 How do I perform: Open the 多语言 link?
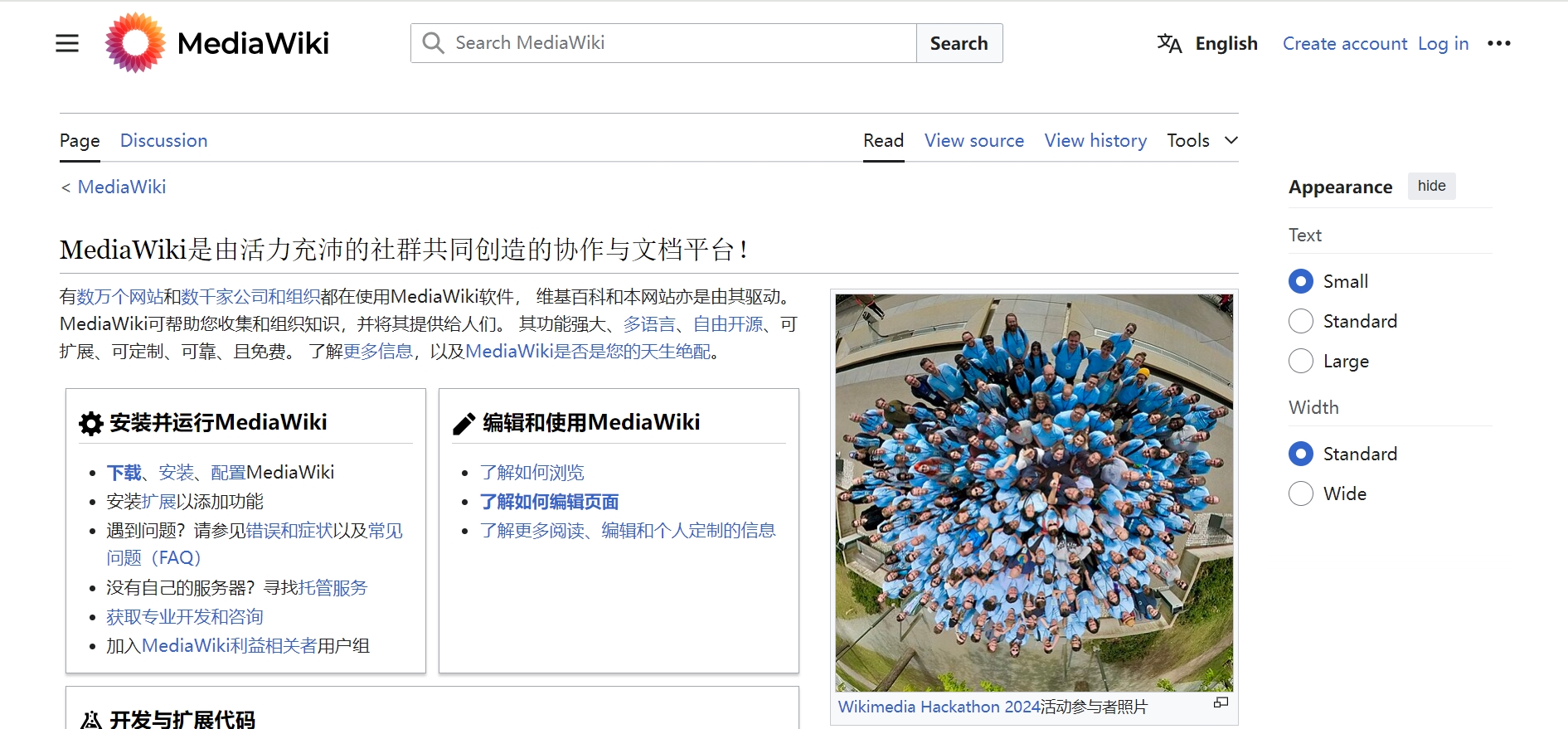(649, 324)
